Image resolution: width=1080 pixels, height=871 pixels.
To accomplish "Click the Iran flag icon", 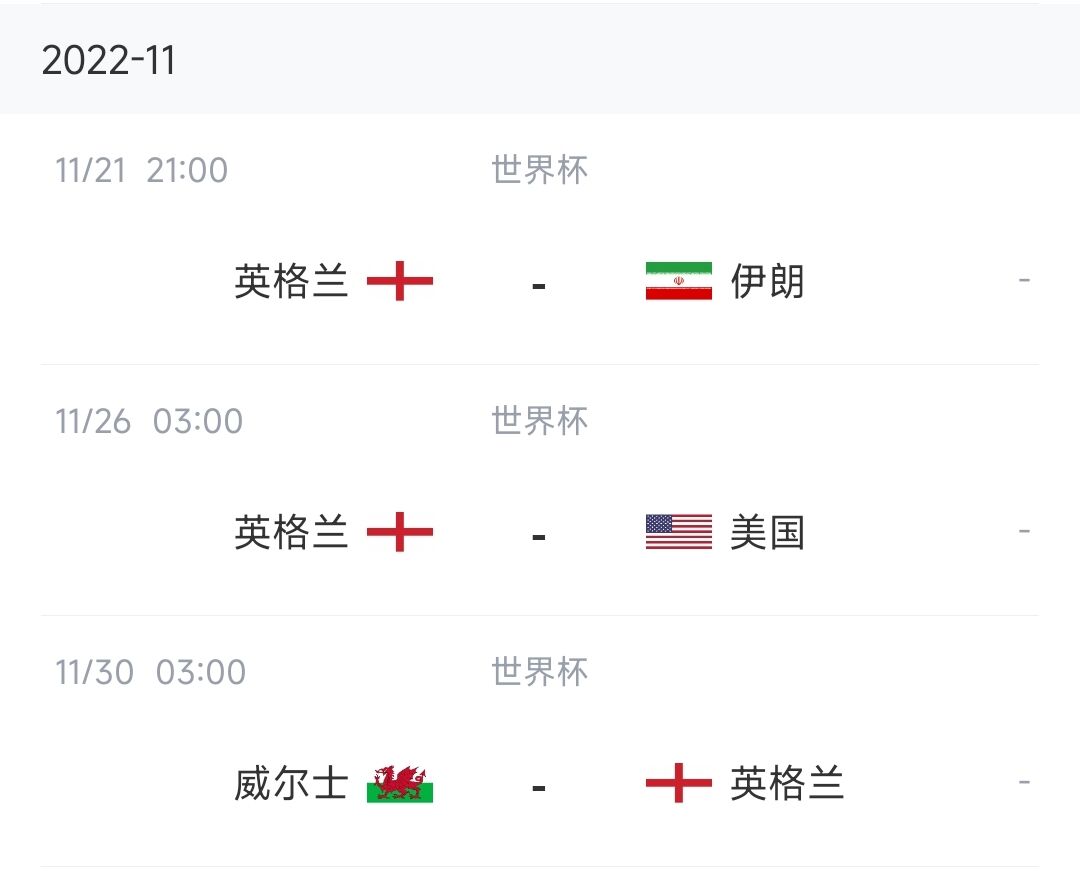I will point(678,281).
